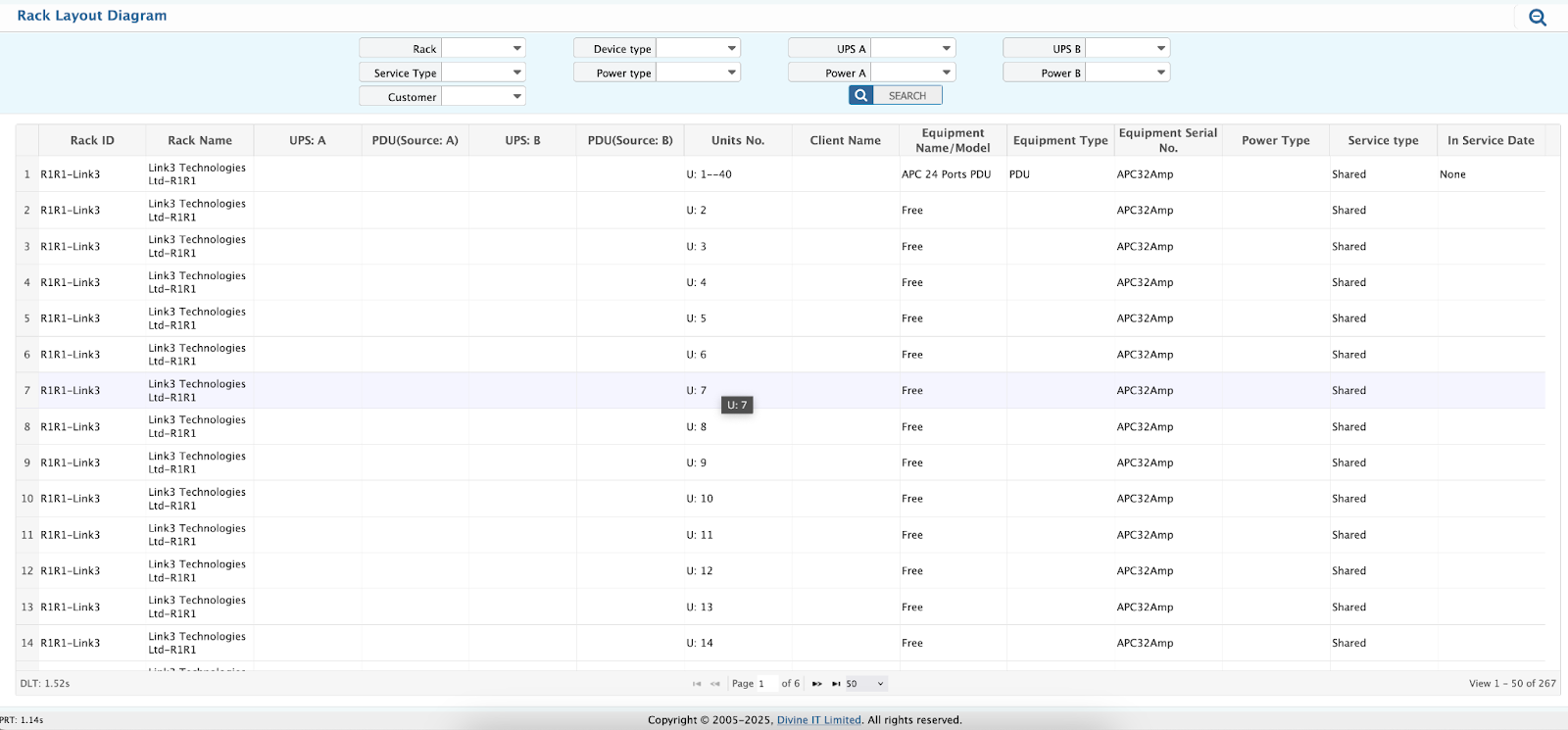Select the APC 24 Ports PDU row
Screen dimensions: 1568x730
point(946,174)
